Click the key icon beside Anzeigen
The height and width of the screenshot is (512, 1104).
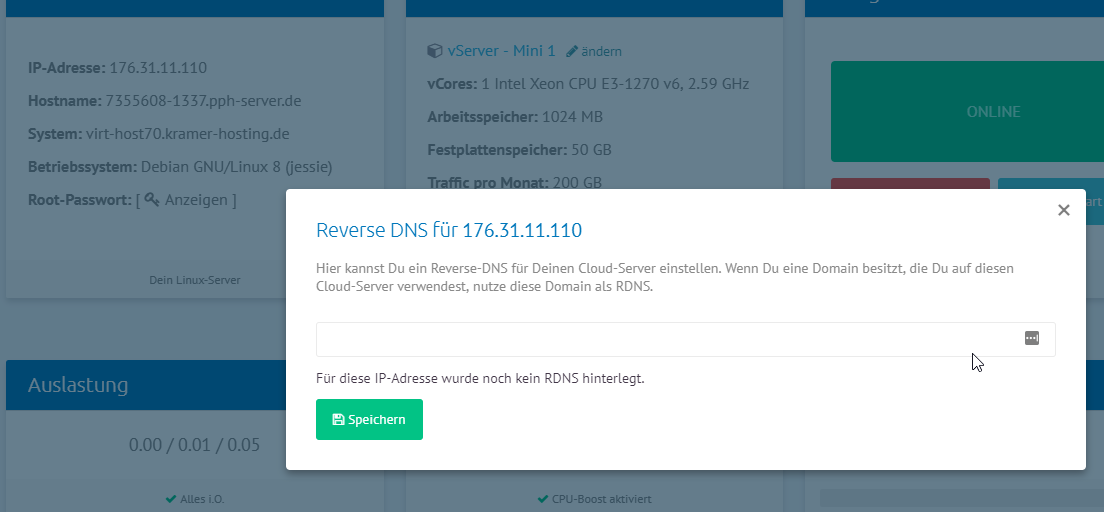coord(151,200)
